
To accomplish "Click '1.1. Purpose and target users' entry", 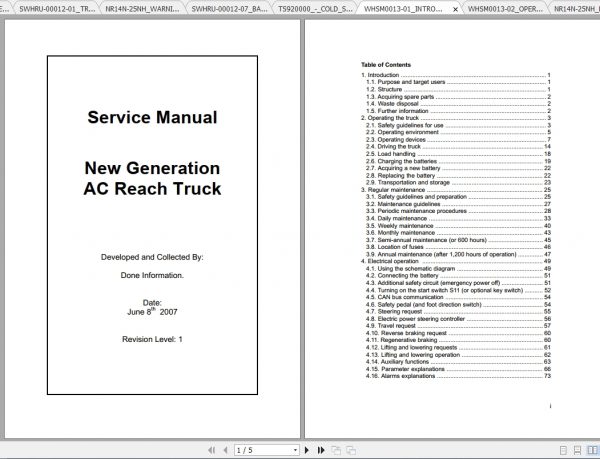I will [458, 82].
